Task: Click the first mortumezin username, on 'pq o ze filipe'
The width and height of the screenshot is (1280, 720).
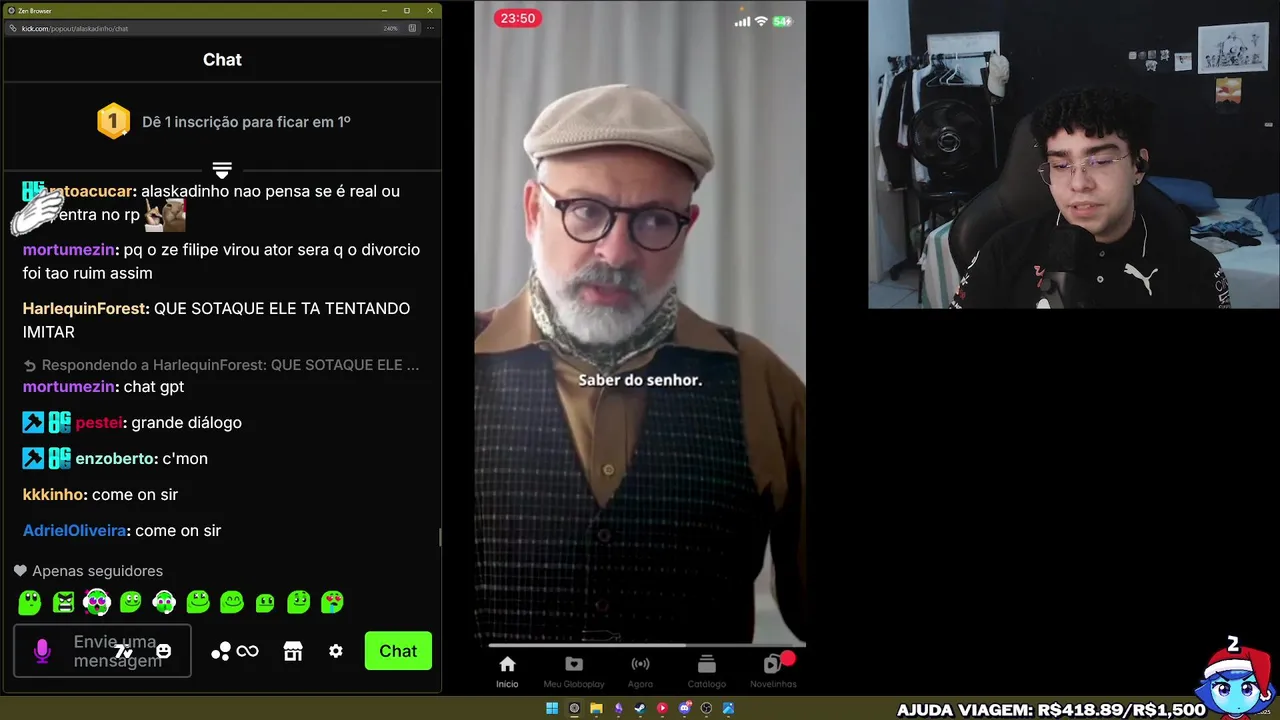Action: (68, 249)
